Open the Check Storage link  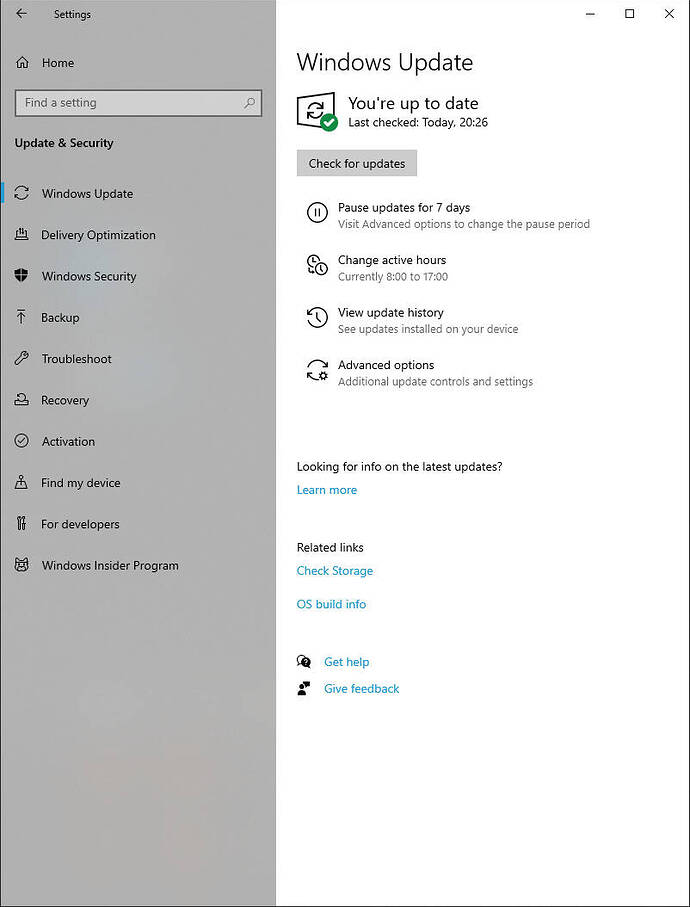click(x=335, y=571)
